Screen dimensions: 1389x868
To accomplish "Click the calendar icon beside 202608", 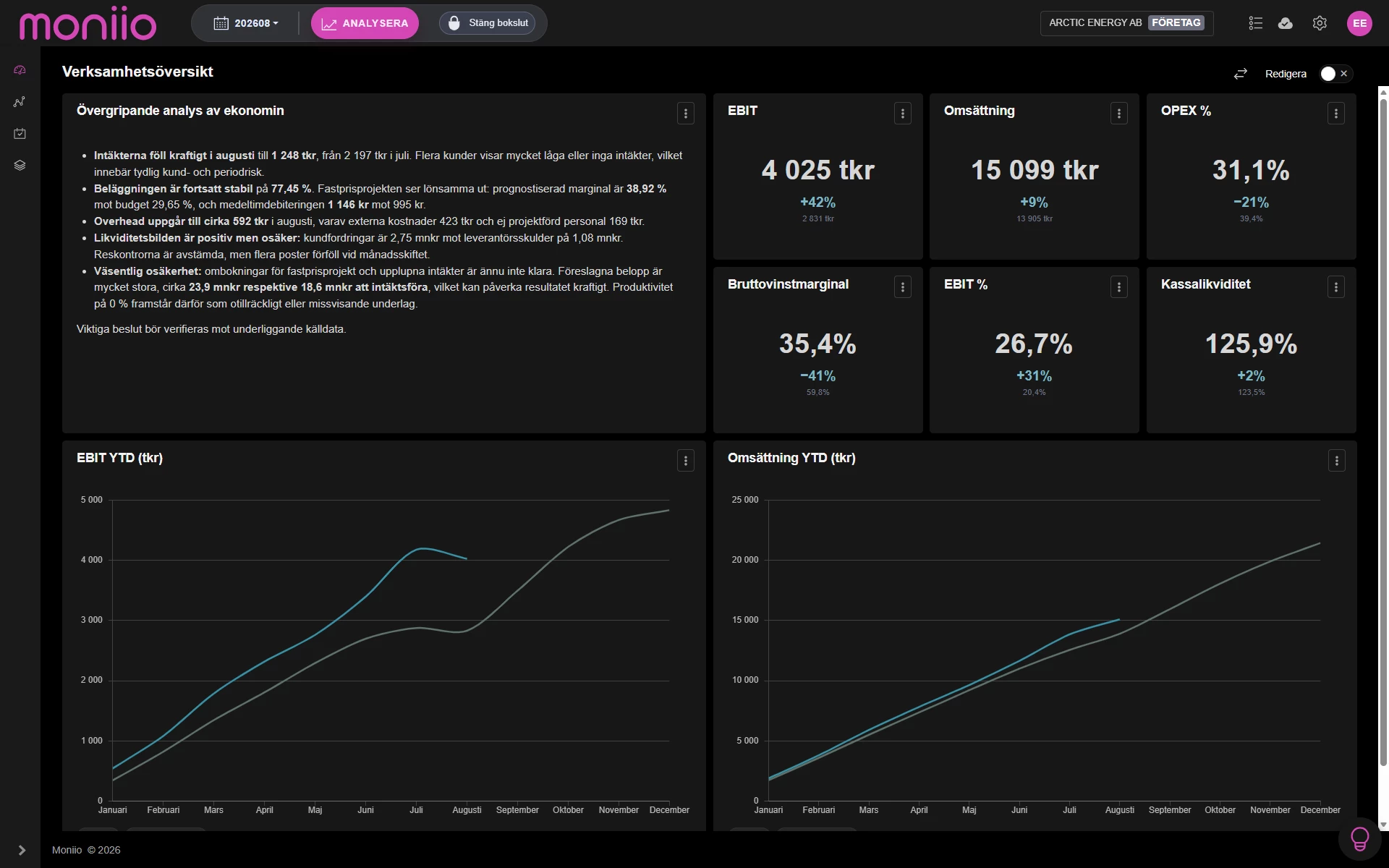I will coord(221,23).
